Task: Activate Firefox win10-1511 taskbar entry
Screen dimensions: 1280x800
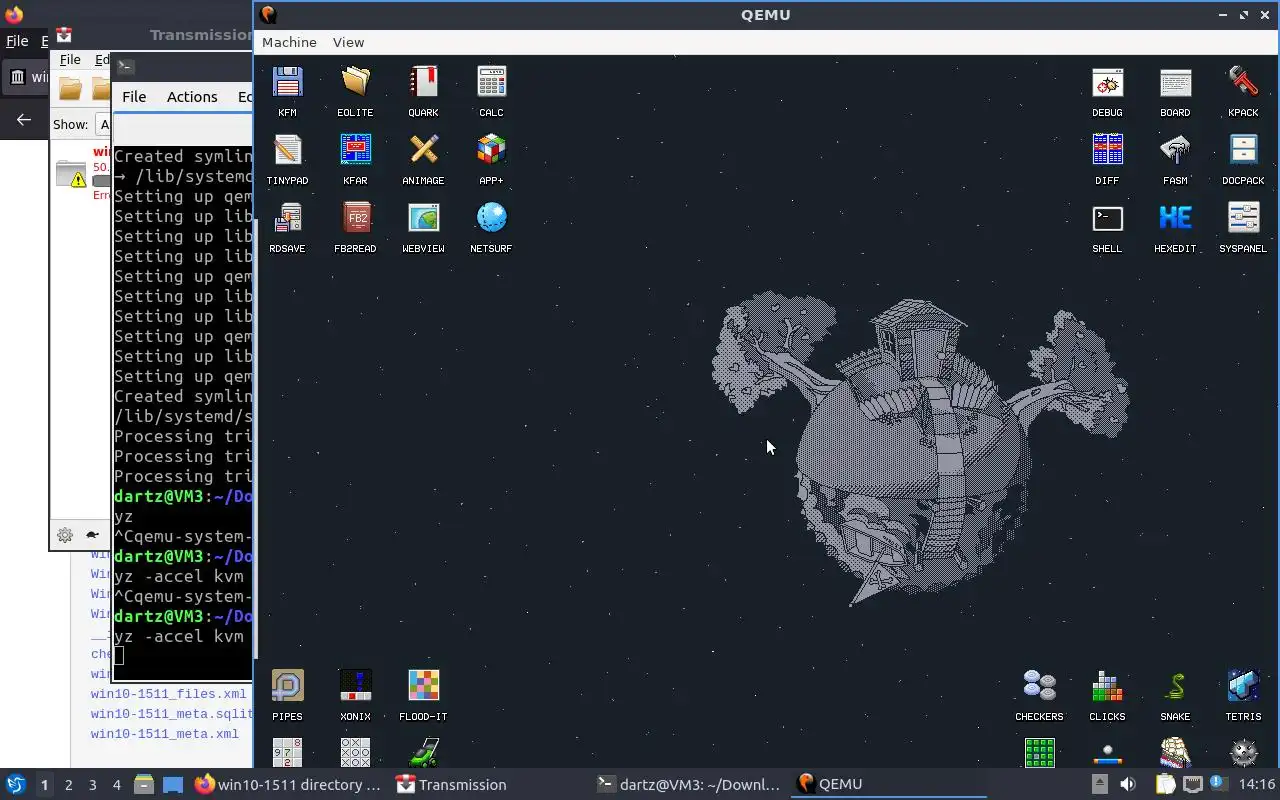Action: pyautogui.click(x=288, y=785)
